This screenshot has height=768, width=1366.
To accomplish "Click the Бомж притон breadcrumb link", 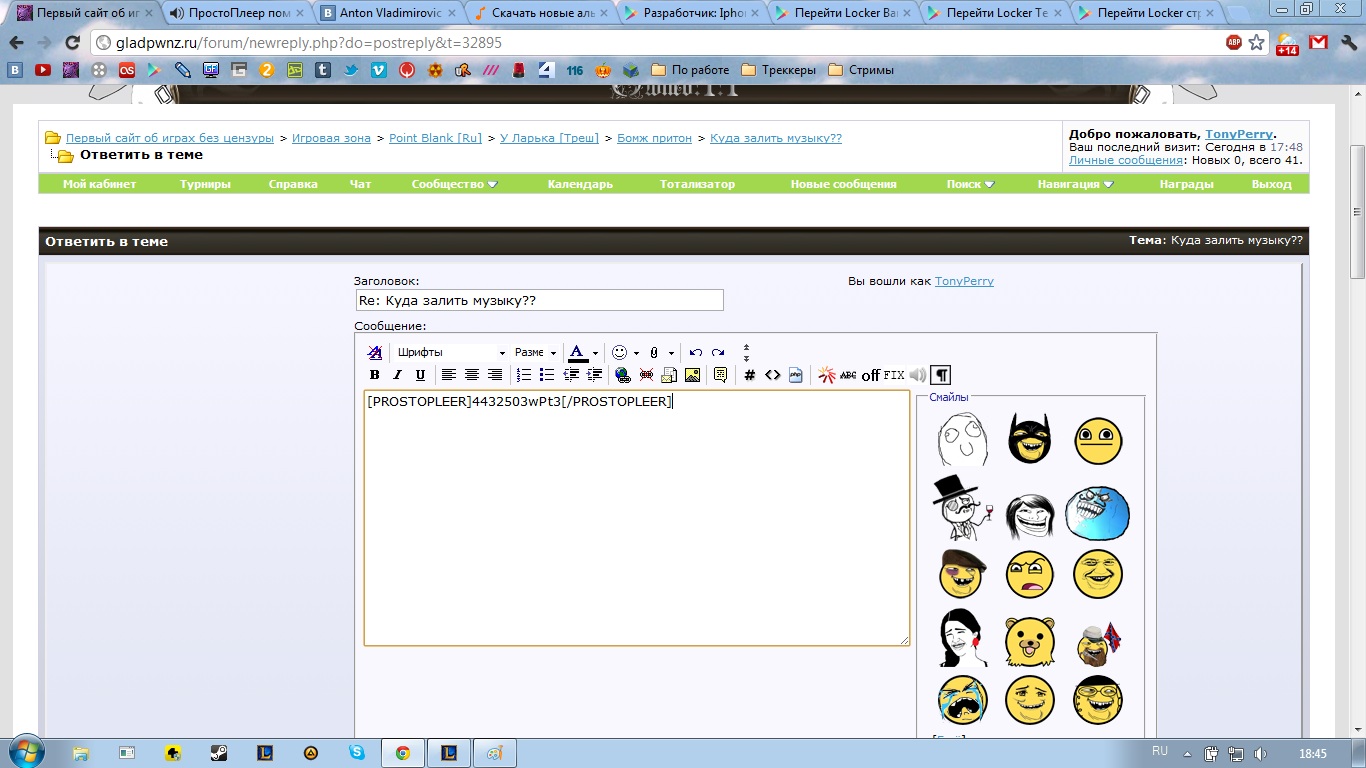I will coord(654,138).
